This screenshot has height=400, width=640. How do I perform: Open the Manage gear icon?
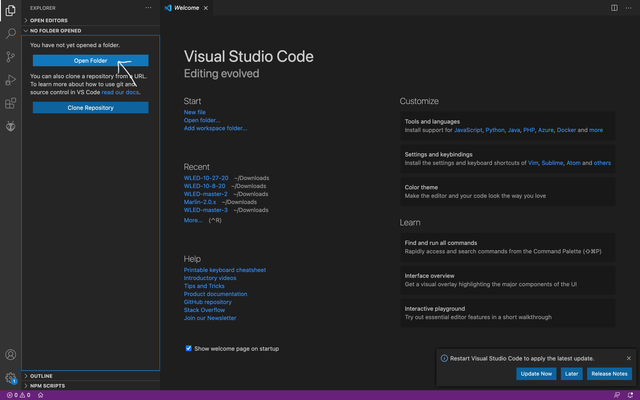click(x=11, y=378)
